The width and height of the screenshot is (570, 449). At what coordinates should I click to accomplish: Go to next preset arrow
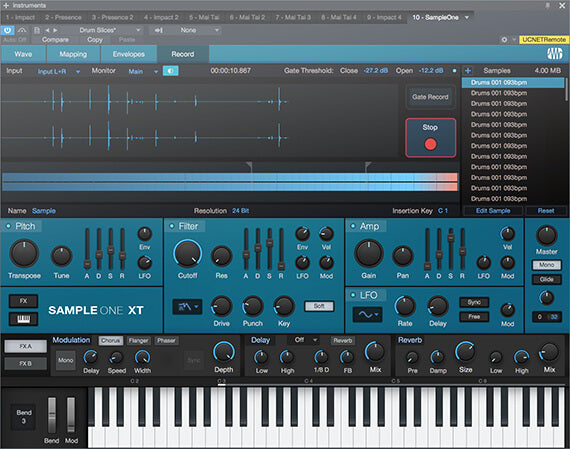55,30
